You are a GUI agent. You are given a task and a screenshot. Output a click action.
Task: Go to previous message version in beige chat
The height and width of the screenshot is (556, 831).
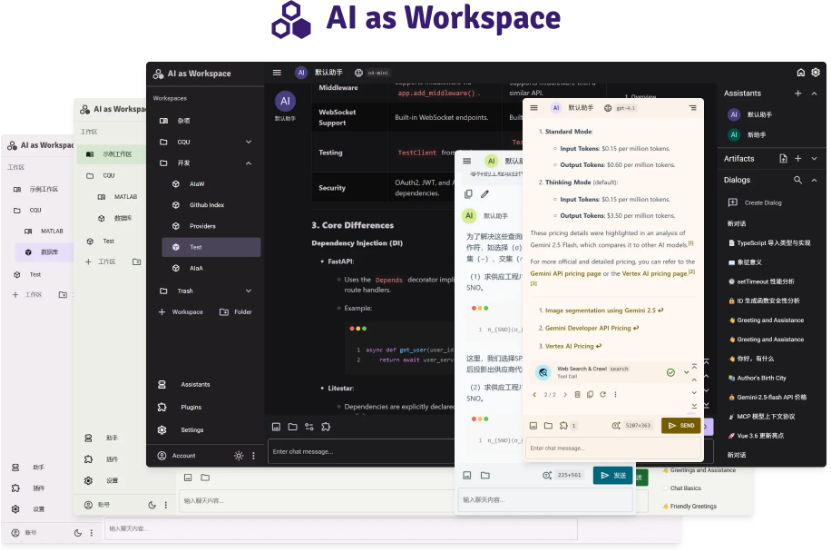[x=534, y=395]
